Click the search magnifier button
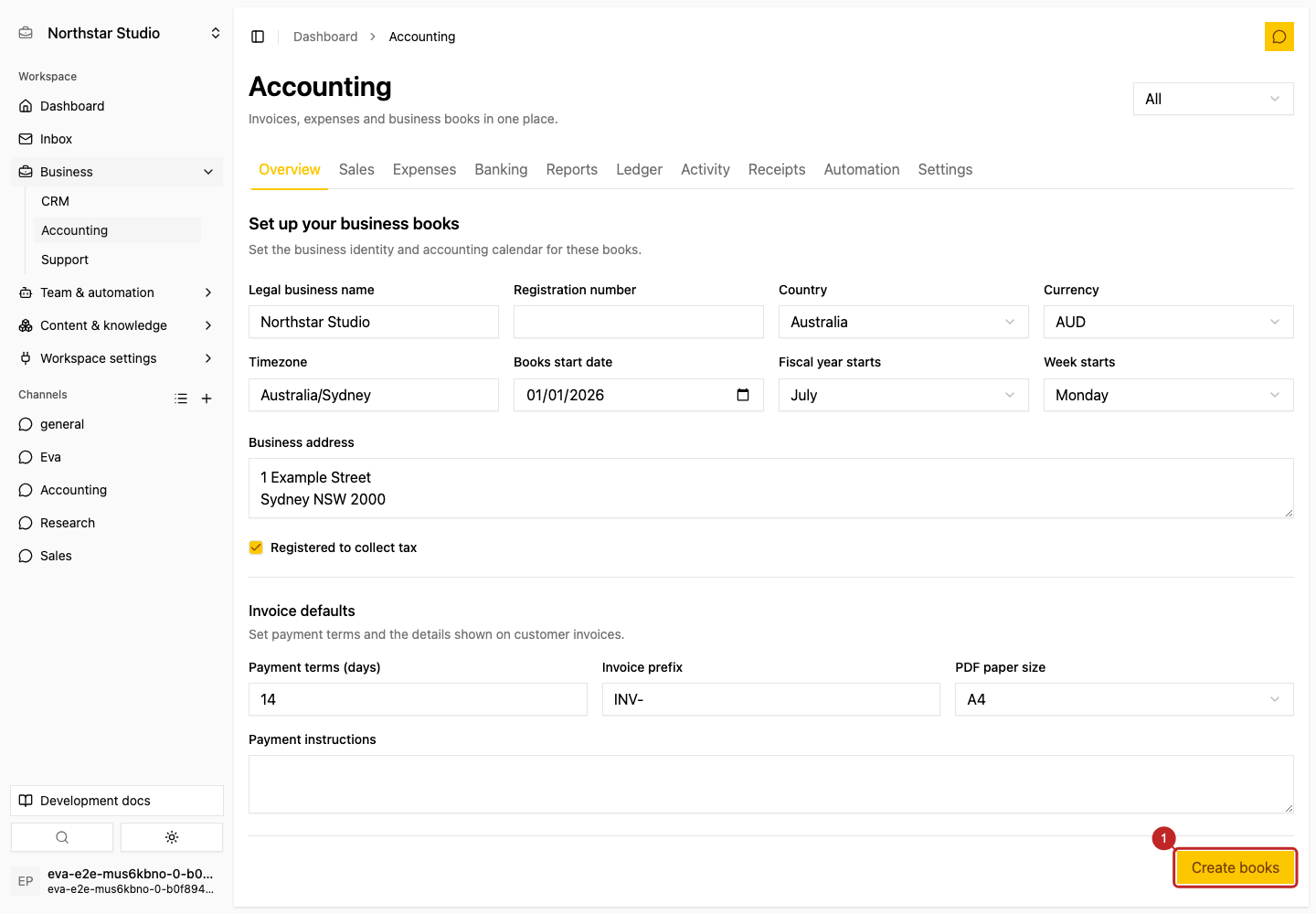Screen dimensions: 1316x914 pos(62,837)
